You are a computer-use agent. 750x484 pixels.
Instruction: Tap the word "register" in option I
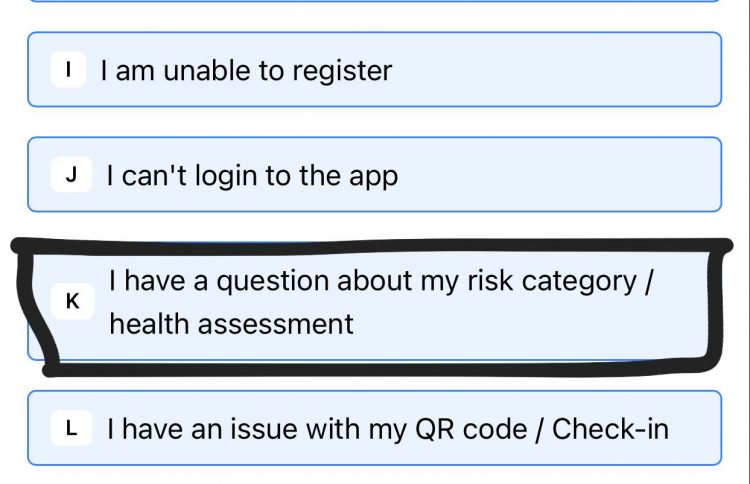coord(338,72)
